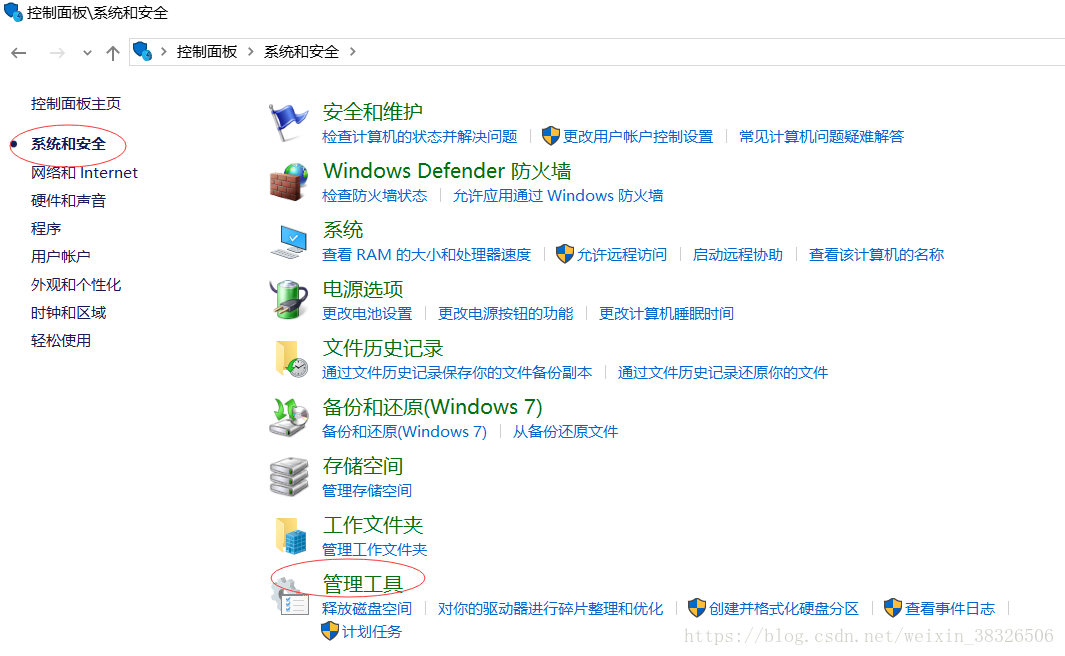Click 管理工作文件夹 link

[x=374, y=549]
